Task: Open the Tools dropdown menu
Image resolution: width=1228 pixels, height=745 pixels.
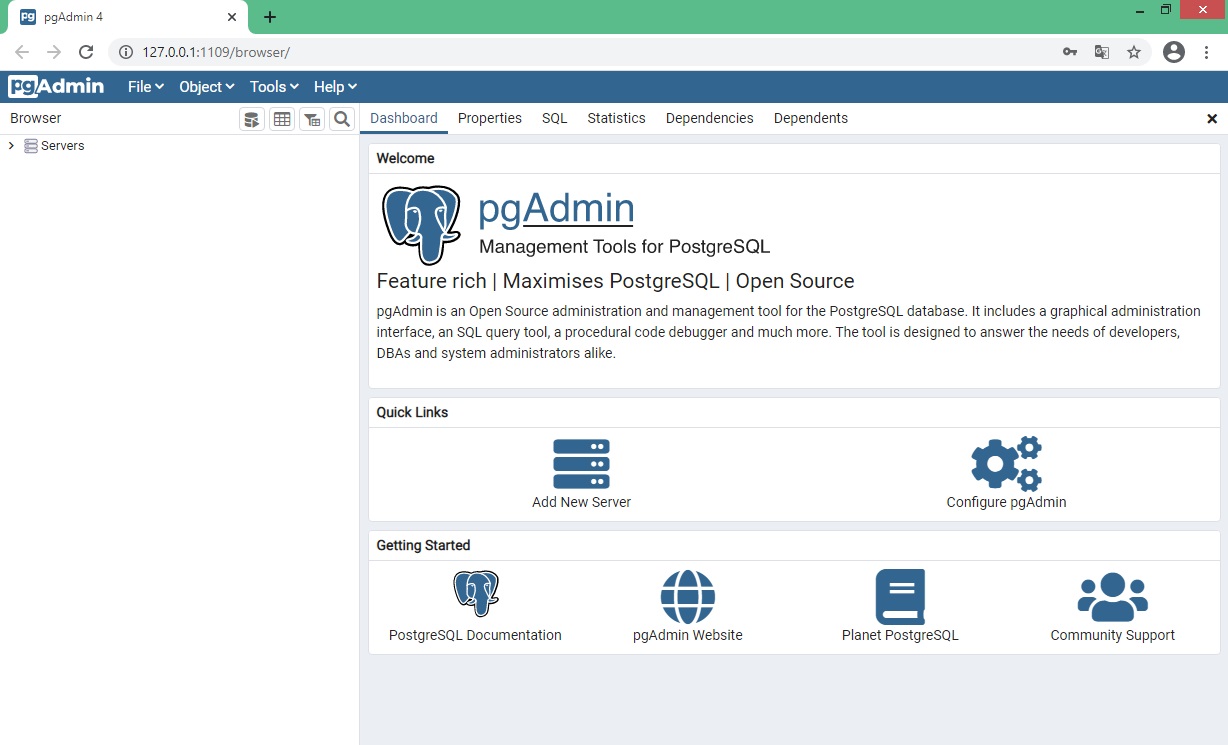Action: coord(274,87)
